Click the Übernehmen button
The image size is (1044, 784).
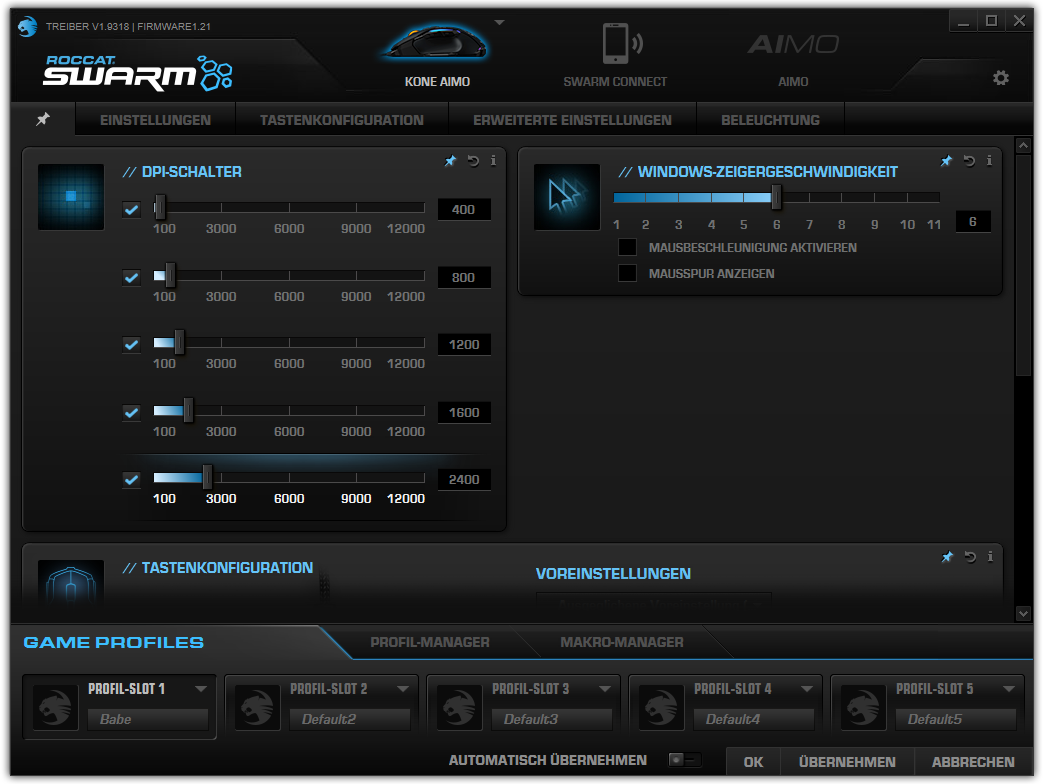click(x=847, y=761)
